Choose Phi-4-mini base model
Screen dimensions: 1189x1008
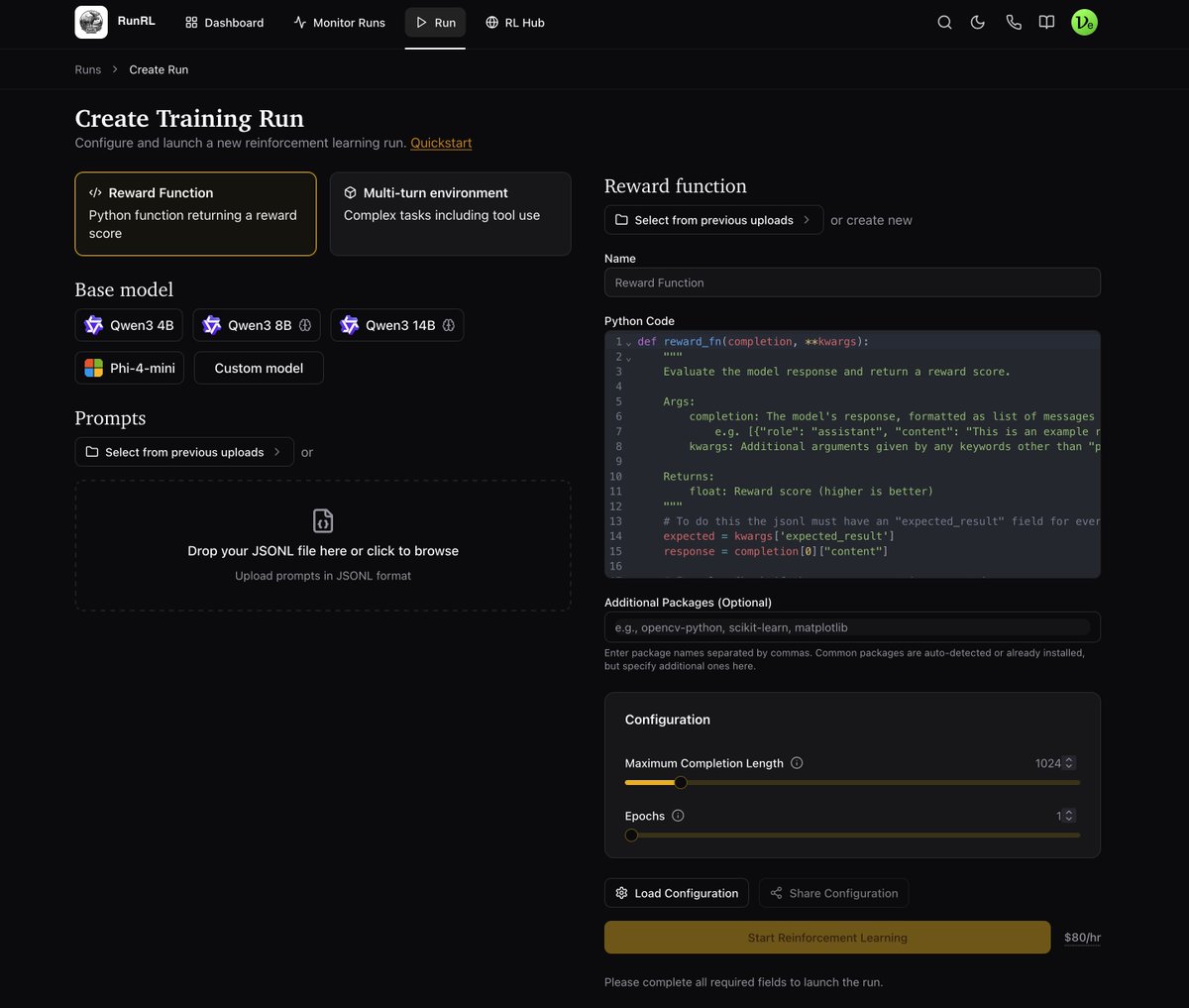coord(130,368)
